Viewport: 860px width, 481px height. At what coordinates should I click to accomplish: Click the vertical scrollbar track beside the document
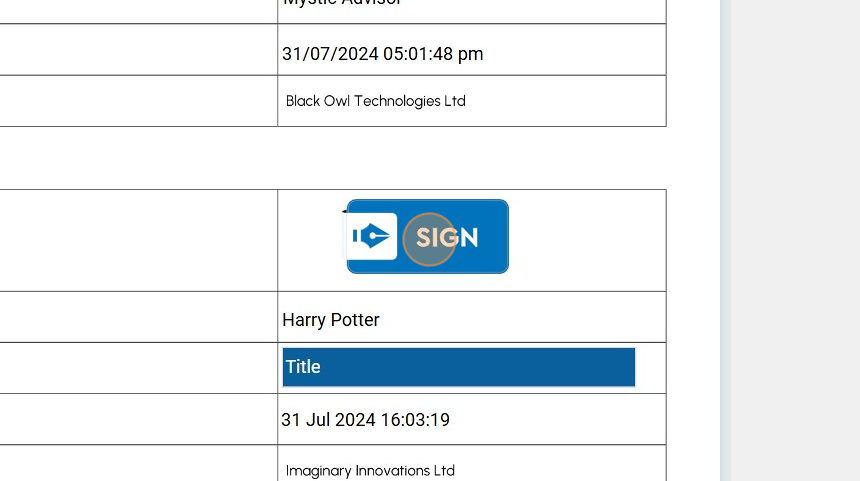pos(725,240)
